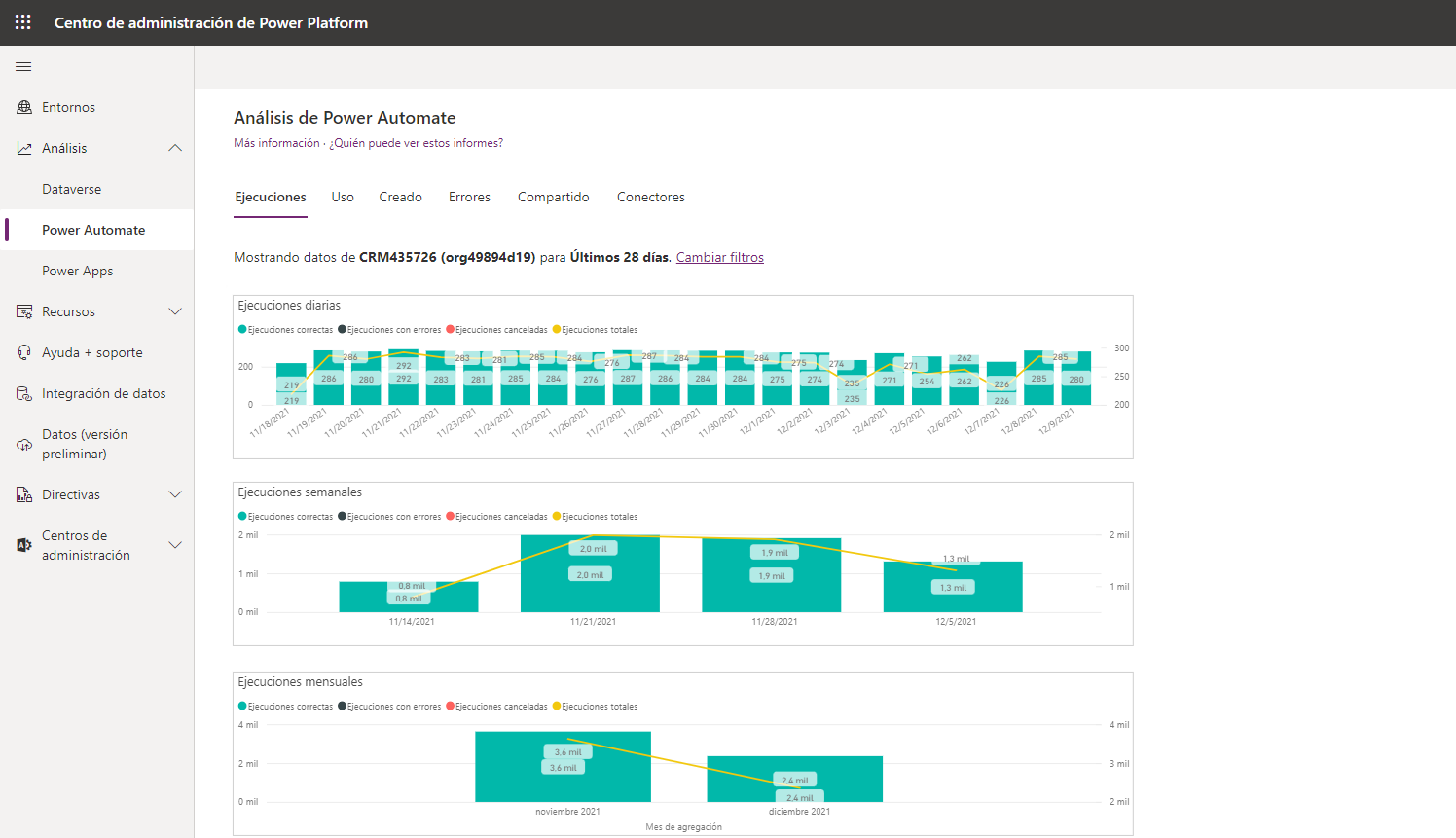Open the Más información link

pos(276,143)
